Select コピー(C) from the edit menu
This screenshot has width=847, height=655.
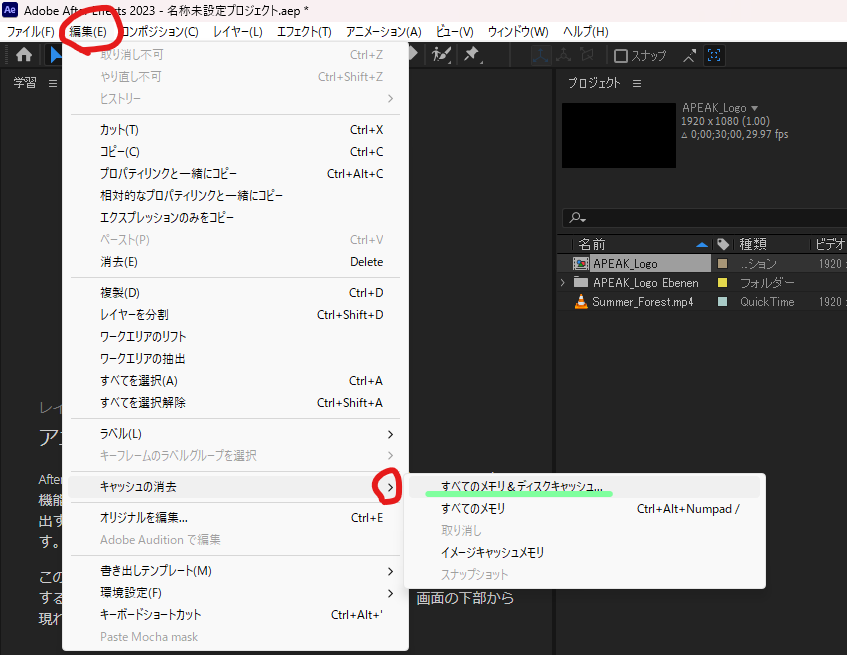[x=236, y=152]
